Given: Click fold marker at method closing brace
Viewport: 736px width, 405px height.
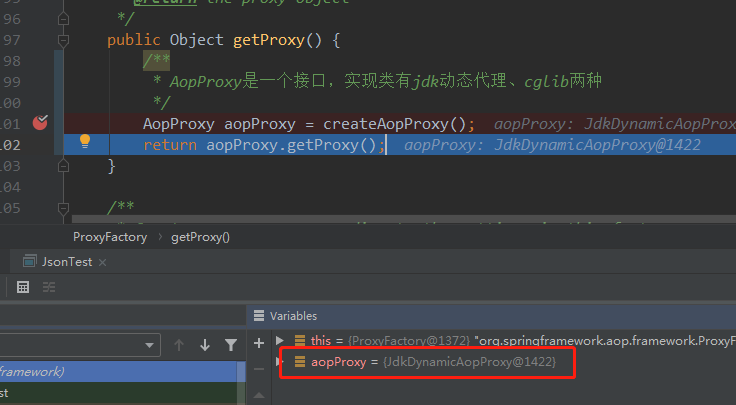Looking at the screenshot, I should coord(63,166).
